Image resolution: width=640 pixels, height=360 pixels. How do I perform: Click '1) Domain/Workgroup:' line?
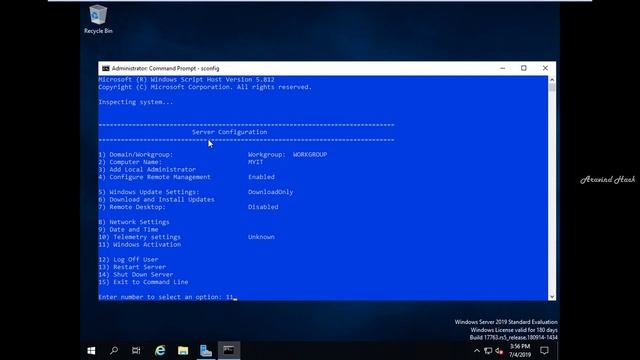pyautogui.click(x=136, y=155)
